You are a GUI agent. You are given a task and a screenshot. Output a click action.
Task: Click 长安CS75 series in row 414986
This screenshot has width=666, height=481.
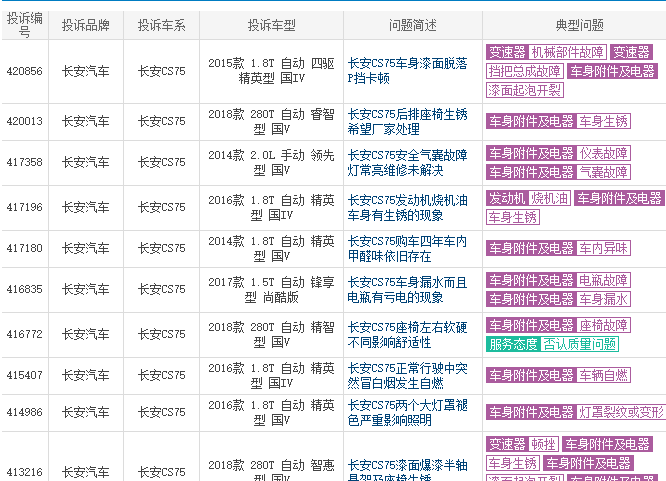(x=161, y=412)
